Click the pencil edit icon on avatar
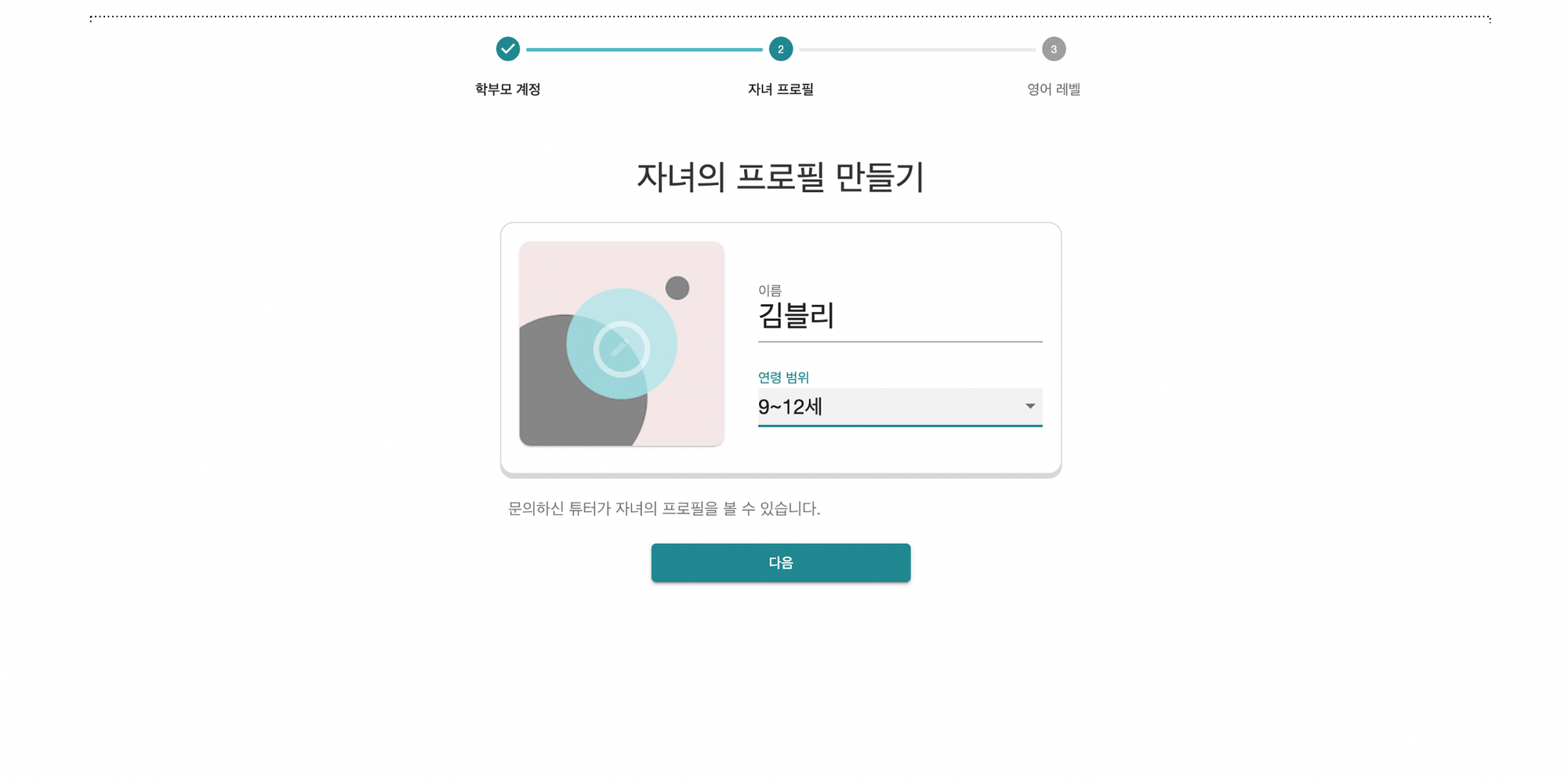This screenshot has width=1568, height=780. pyautogui.click(x=621, y=349)
